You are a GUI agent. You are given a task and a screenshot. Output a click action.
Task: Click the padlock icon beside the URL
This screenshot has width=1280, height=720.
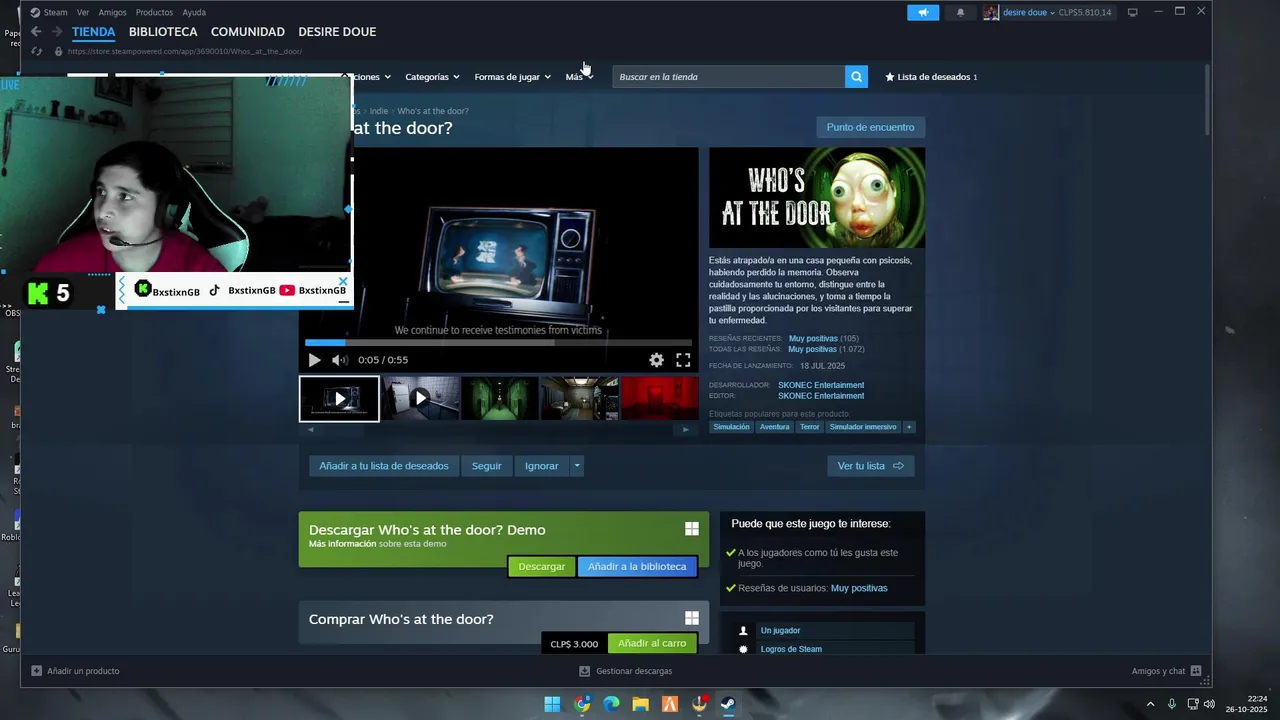coord(58,51)
